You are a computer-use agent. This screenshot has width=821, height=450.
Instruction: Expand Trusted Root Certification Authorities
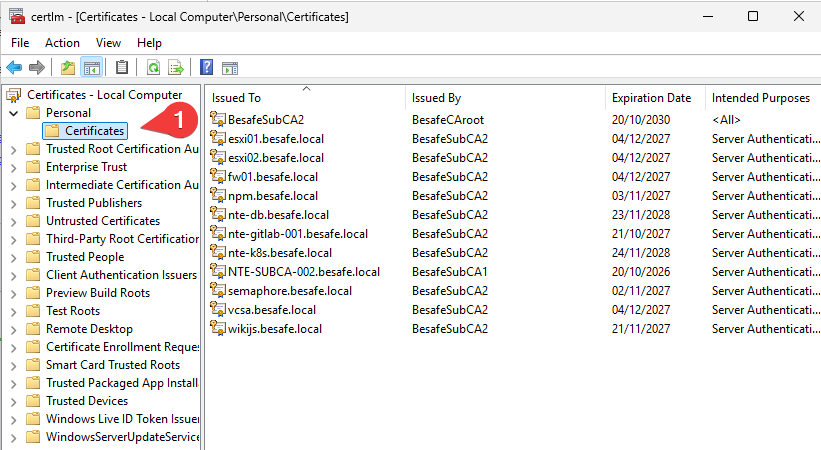(x=14, y=149)
